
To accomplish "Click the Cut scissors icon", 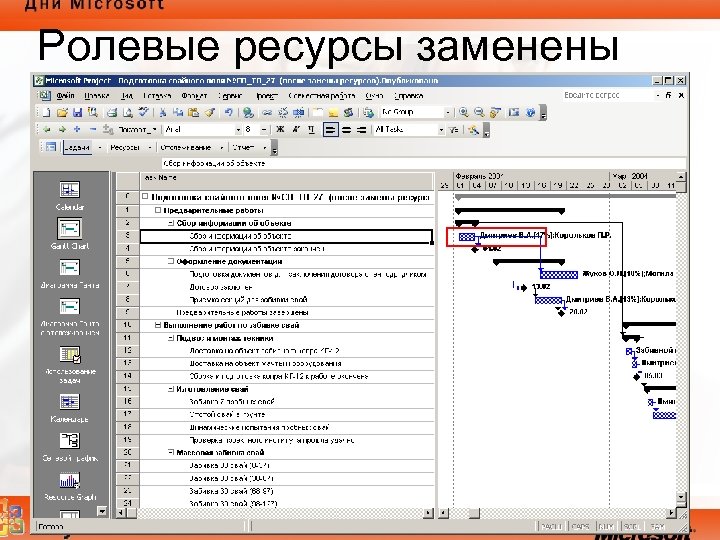I will point(163,112).
